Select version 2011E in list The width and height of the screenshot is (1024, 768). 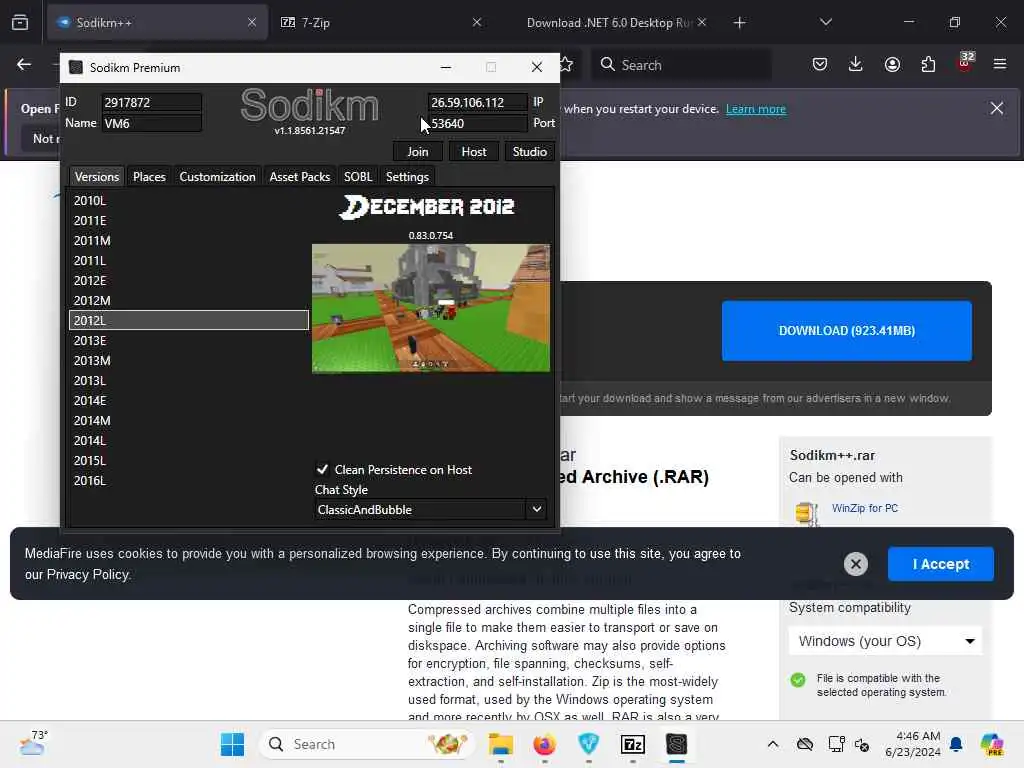point(189,221)
